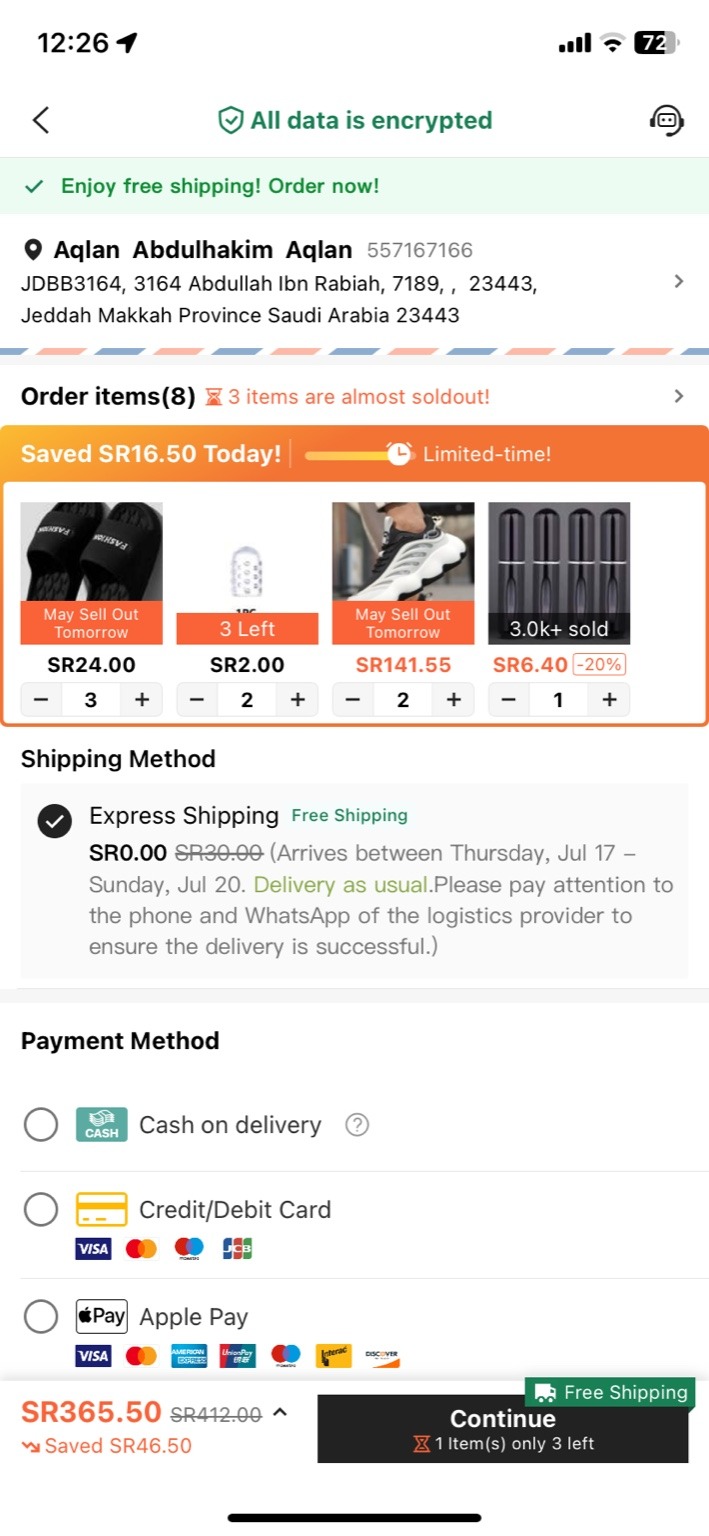The width and height of the screenshot is (709, 1536).
Task: Increase black slippers quantity with plus
Action: pos(142,700)
